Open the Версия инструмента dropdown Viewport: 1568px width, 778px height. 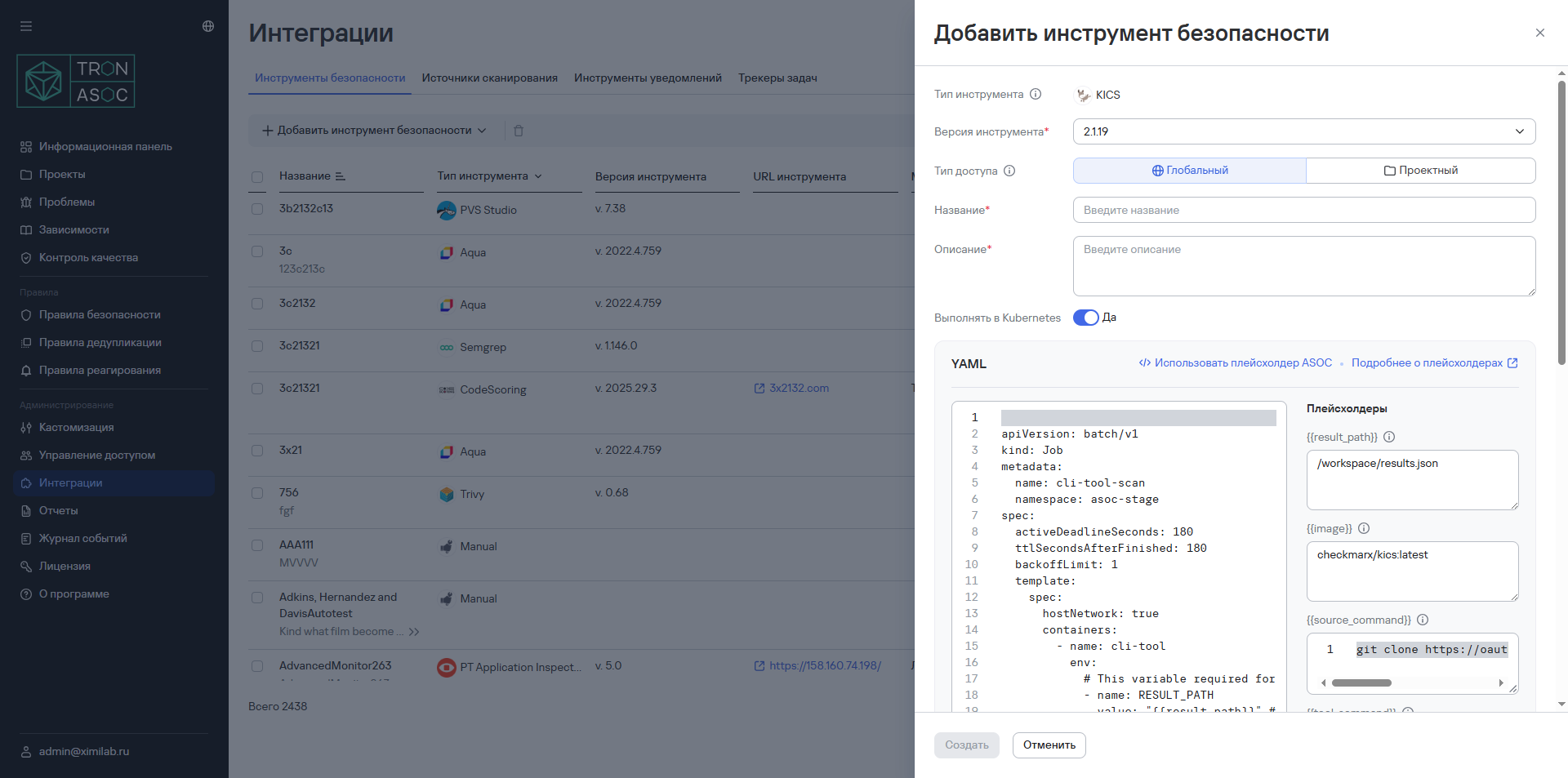1303,131
